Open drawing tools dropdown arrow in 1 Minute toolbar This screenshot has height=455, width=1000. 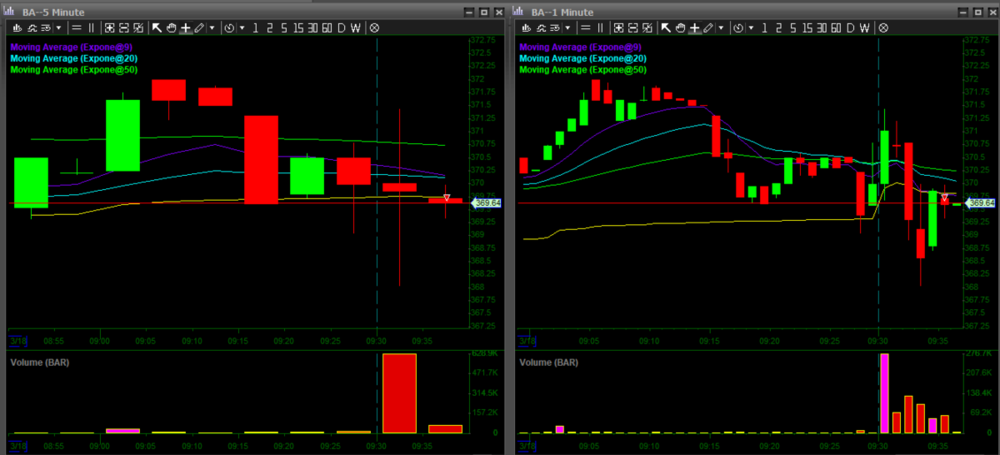click(722, 28)
